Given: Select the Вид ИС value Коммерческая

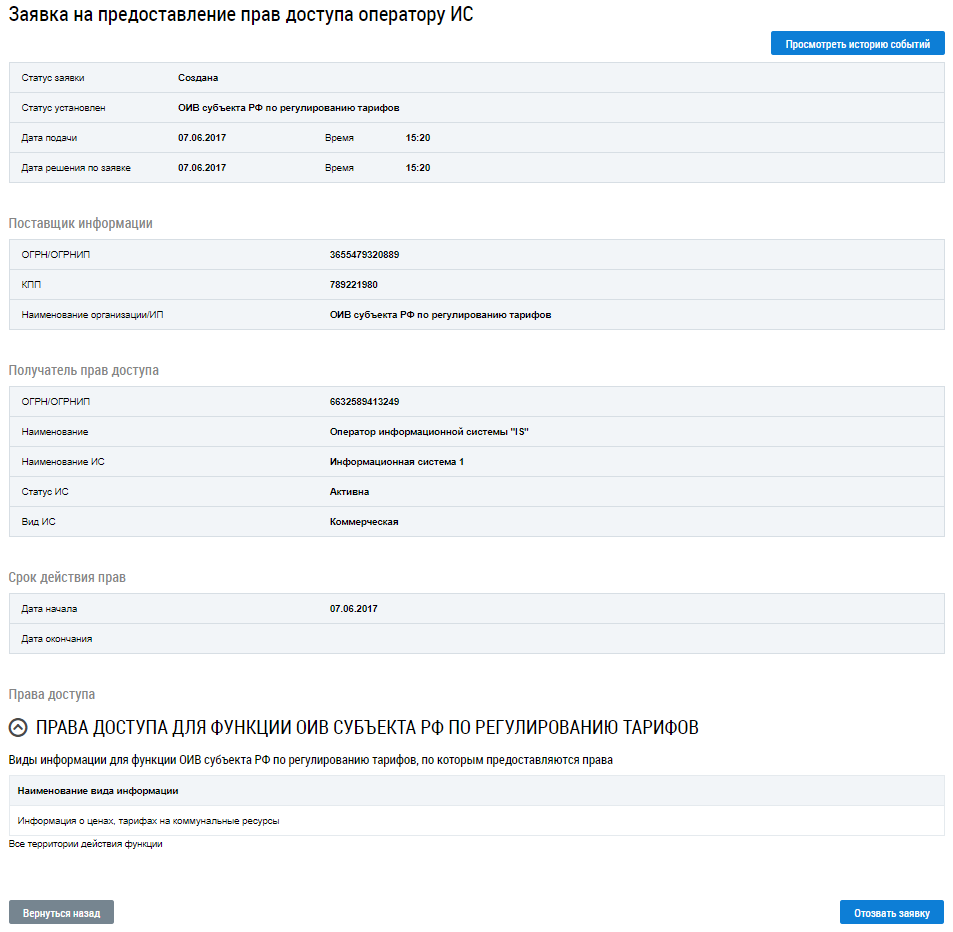Looking at the screenshot, I should (363, 522).
